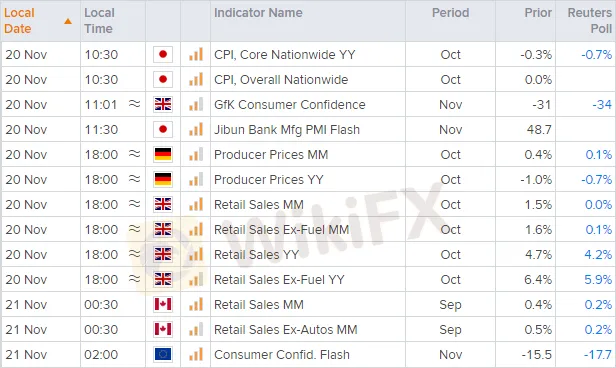Sort by Local Time column header
This screenshot has height=368, width=616.
99,20
